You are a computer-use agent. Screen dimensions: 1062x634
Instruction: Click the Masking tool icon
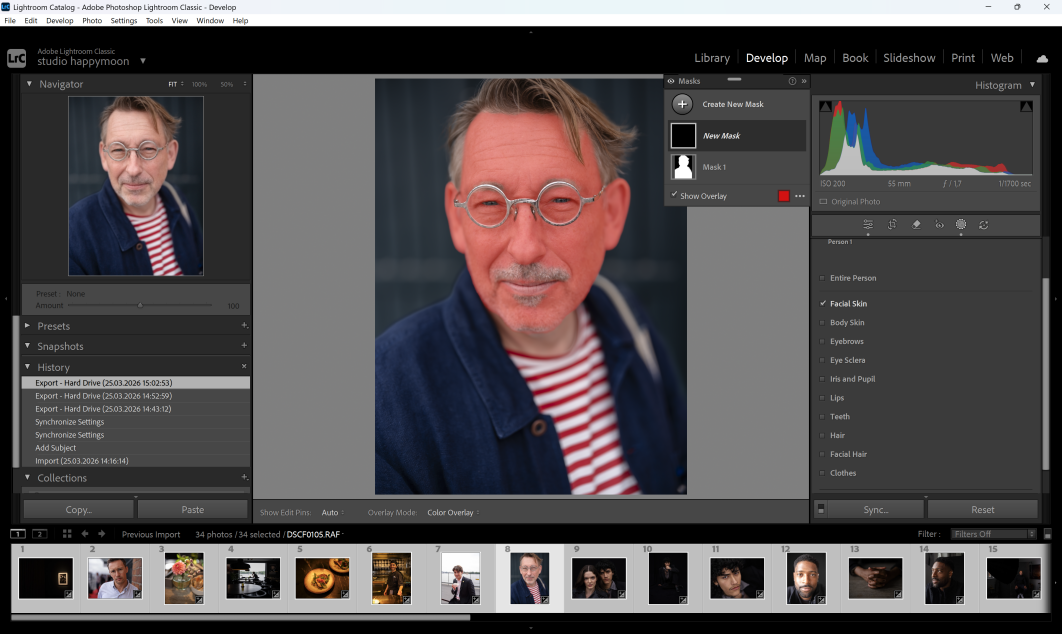click(961, 225)
